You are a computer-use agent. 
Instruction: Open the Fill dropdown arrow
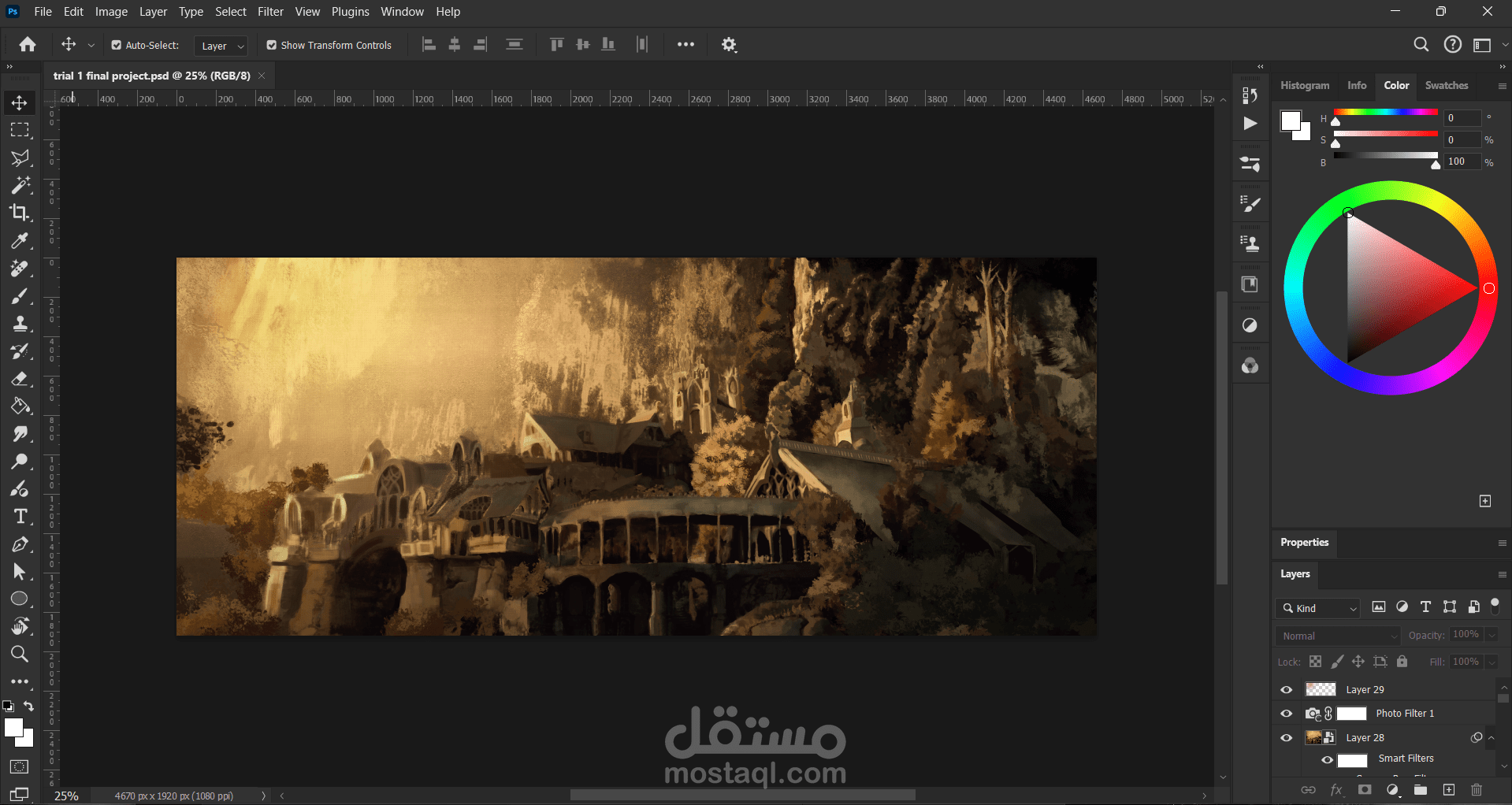(1492, 662)
